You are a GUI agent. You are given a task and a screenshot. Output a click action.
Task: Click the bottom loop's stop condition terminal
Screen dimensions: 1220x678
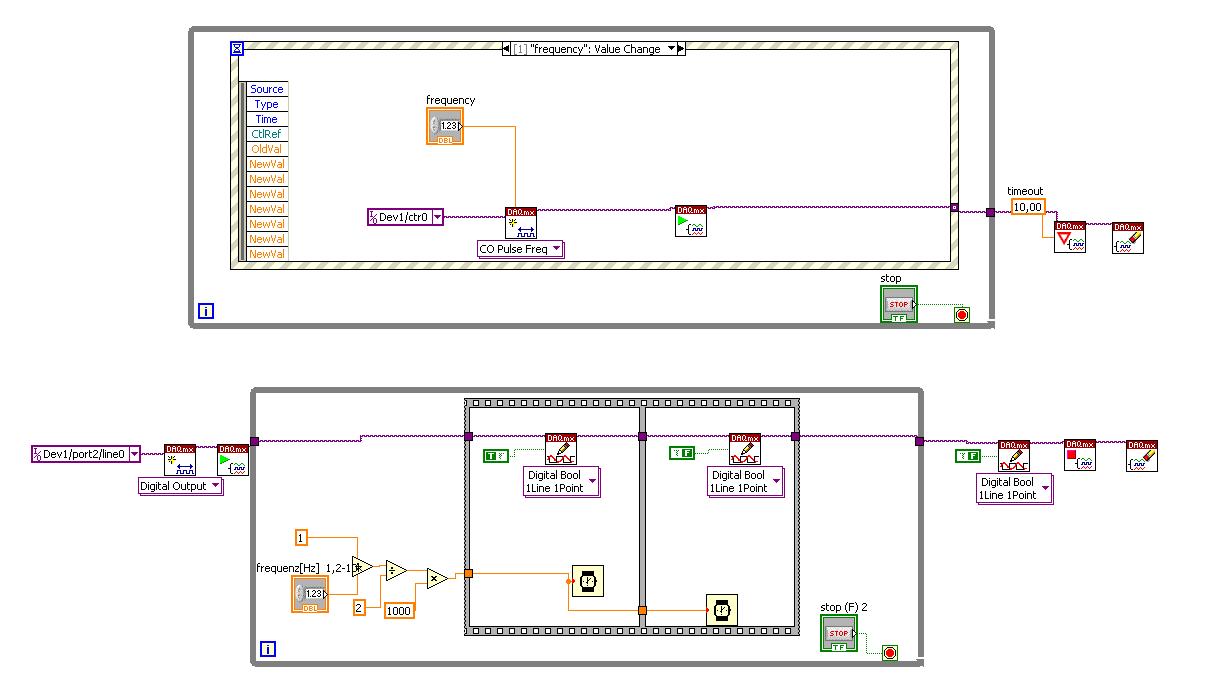[889, 653]
